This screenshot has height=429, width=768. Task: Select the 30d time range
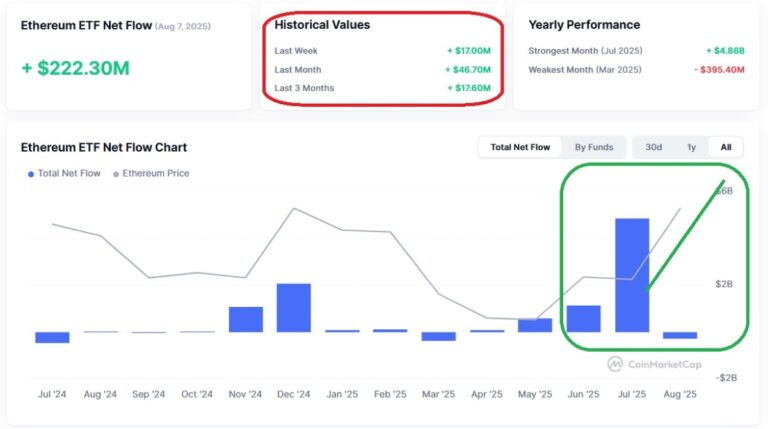click(x=653, y=147)
